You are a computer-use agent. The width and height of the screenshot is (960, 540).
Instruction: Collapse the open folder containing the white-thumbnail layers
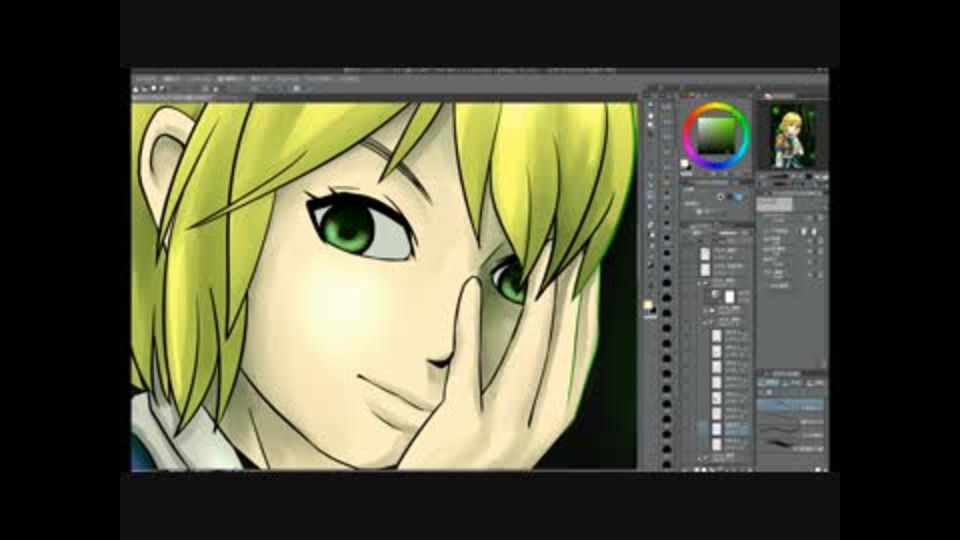tap(705, 321)
